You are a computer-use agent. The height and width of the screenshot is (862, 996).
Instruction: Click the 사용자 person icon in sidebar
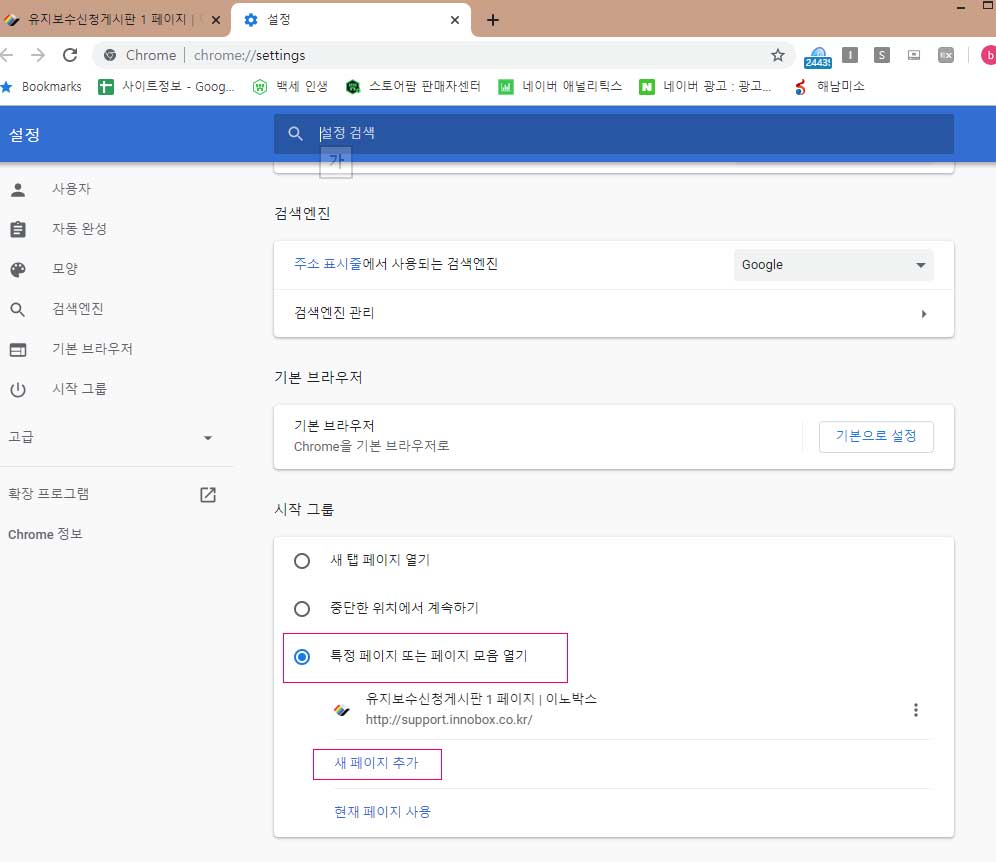pyautogui.click(x=18, y=189)
